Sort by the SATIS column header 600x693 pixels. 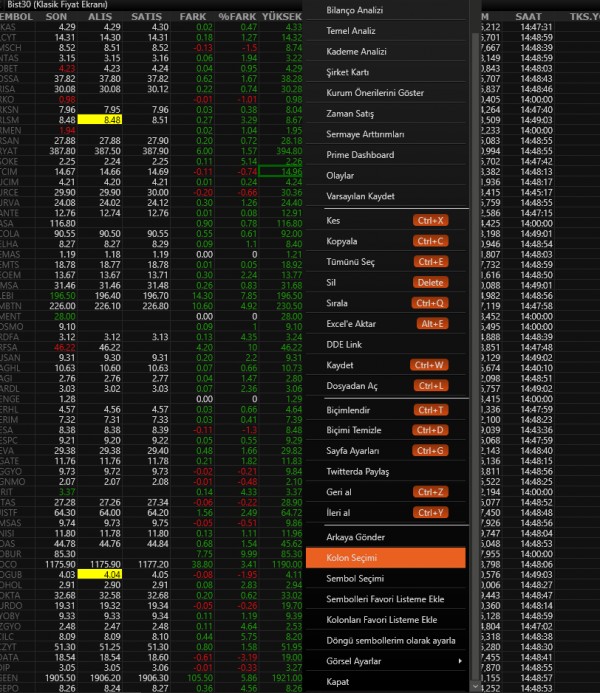click(x=146, y=17)
